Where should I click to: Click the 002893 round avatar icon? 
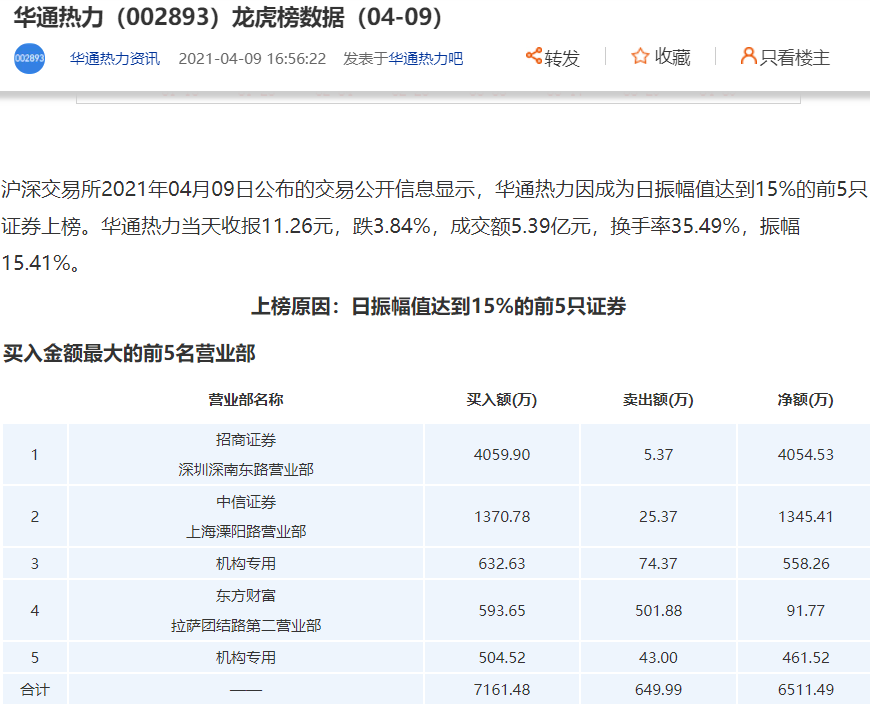(29, 58)
